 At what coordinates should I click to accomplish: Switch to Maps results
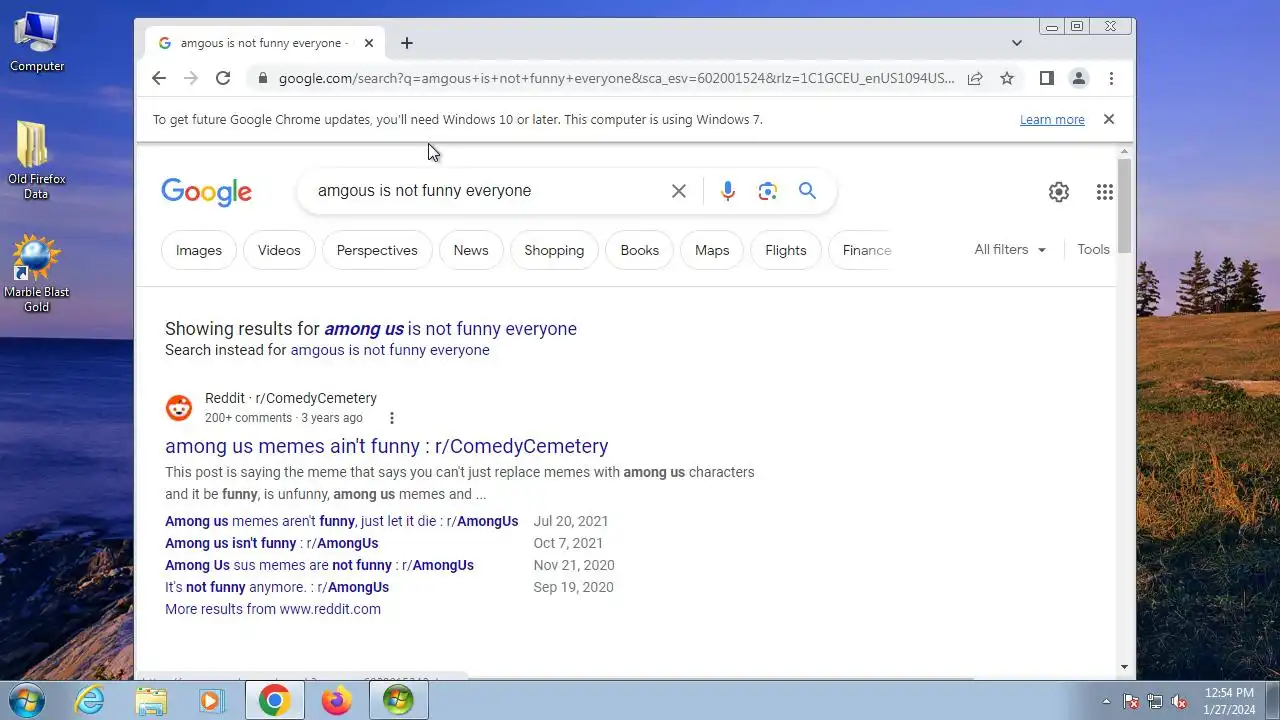712,250
